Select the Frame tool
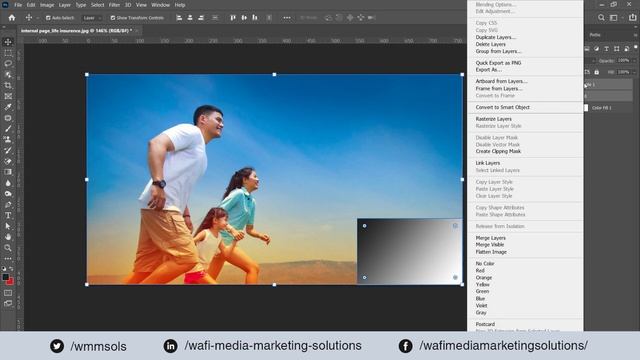Viewport: 640px width, 360px height. point(8,96)
